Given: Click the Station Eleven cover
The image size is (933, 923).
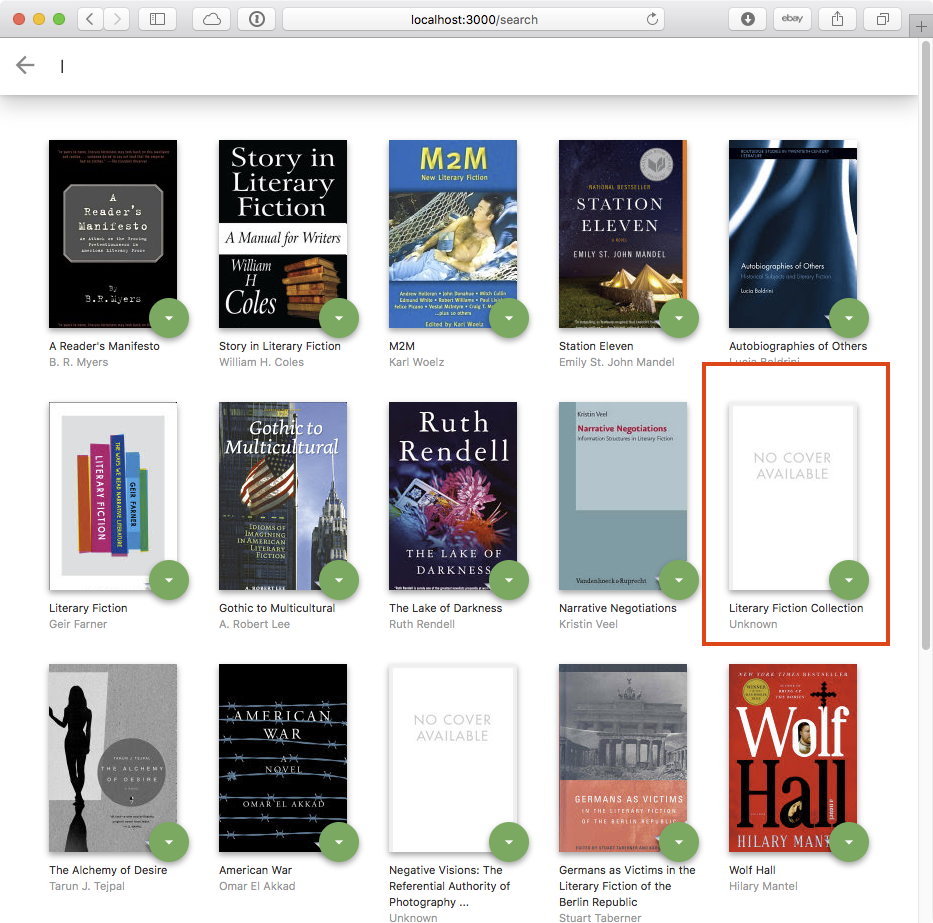Looking at the screenshot, I should (x=623, y=234).
